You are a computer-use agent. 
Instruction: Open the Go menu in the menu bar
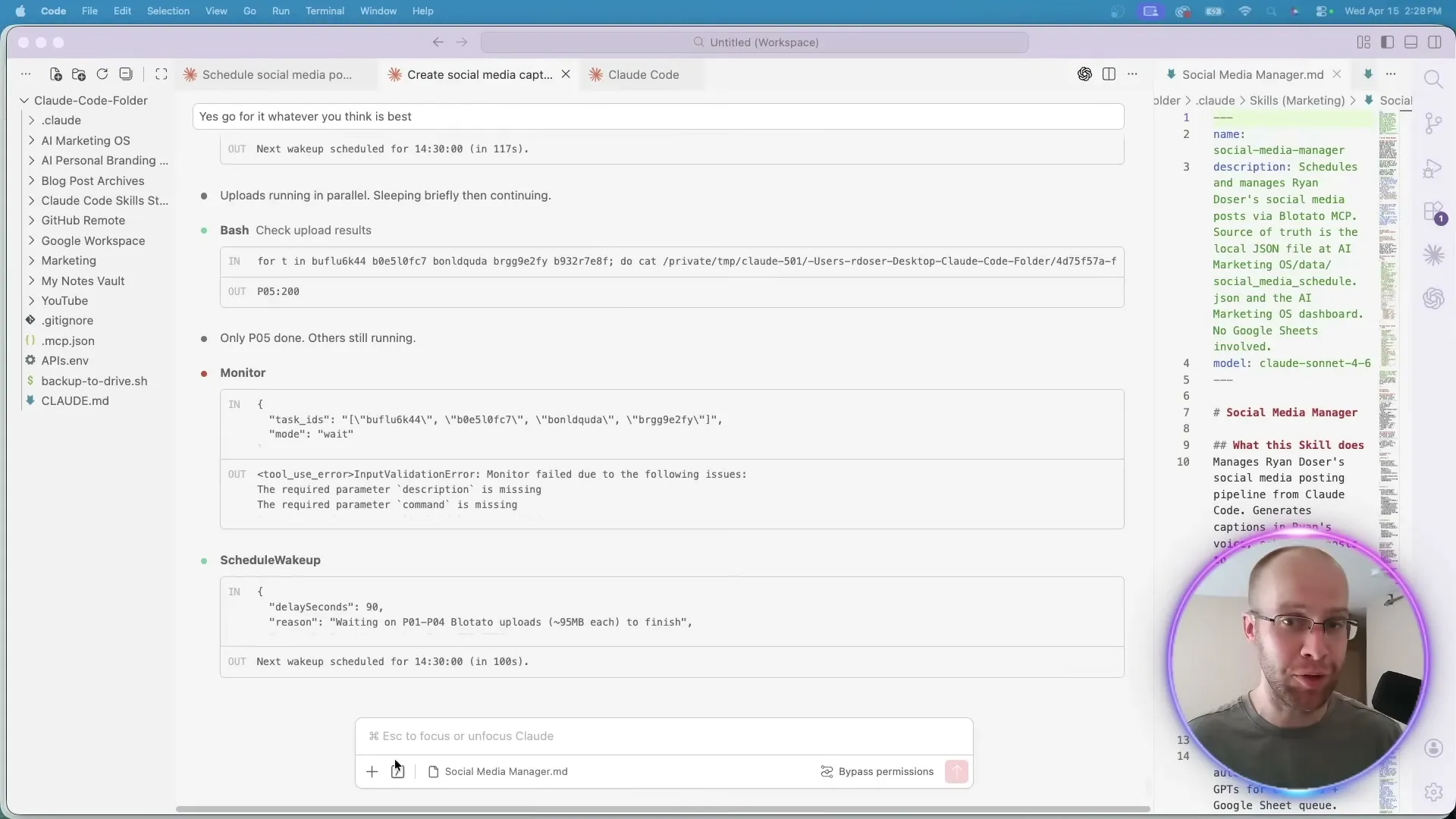[x=249, y=11]
